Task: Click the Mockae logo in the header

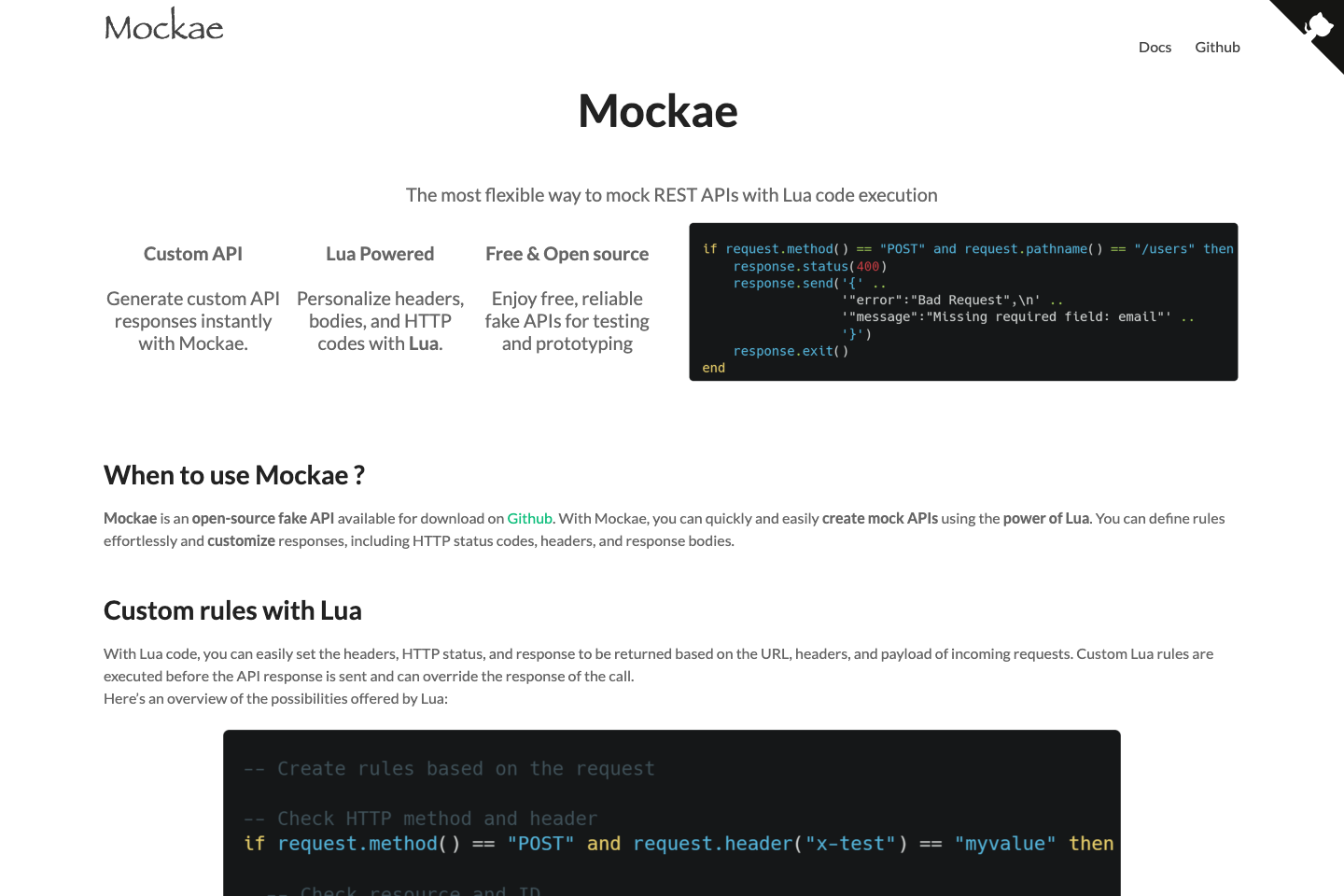Action: (x=163, y=25)
